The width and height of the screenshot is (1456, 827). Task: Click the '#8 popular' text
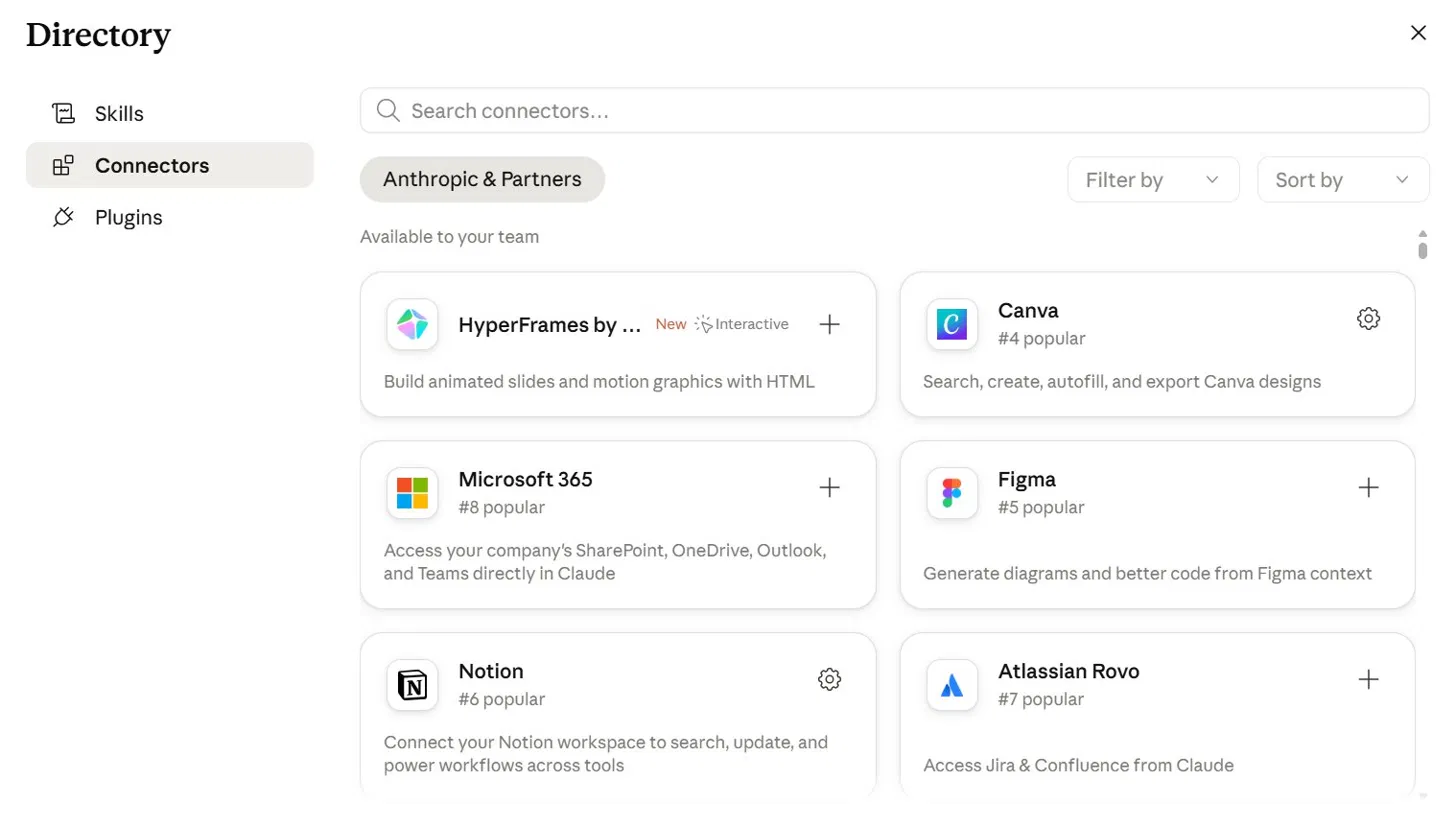click(x=501, y=507)
